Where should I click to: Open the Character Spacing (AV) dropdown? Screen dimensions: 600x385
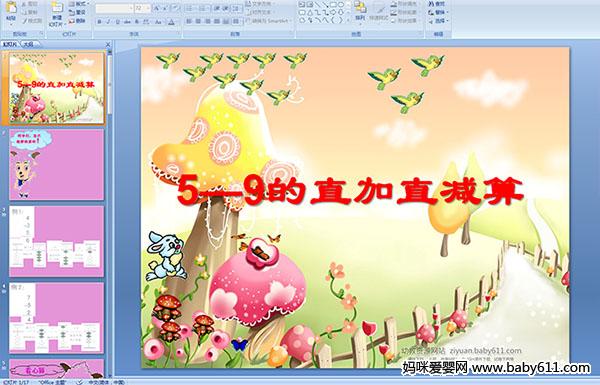pyautogui.click(x=146, y=22)
